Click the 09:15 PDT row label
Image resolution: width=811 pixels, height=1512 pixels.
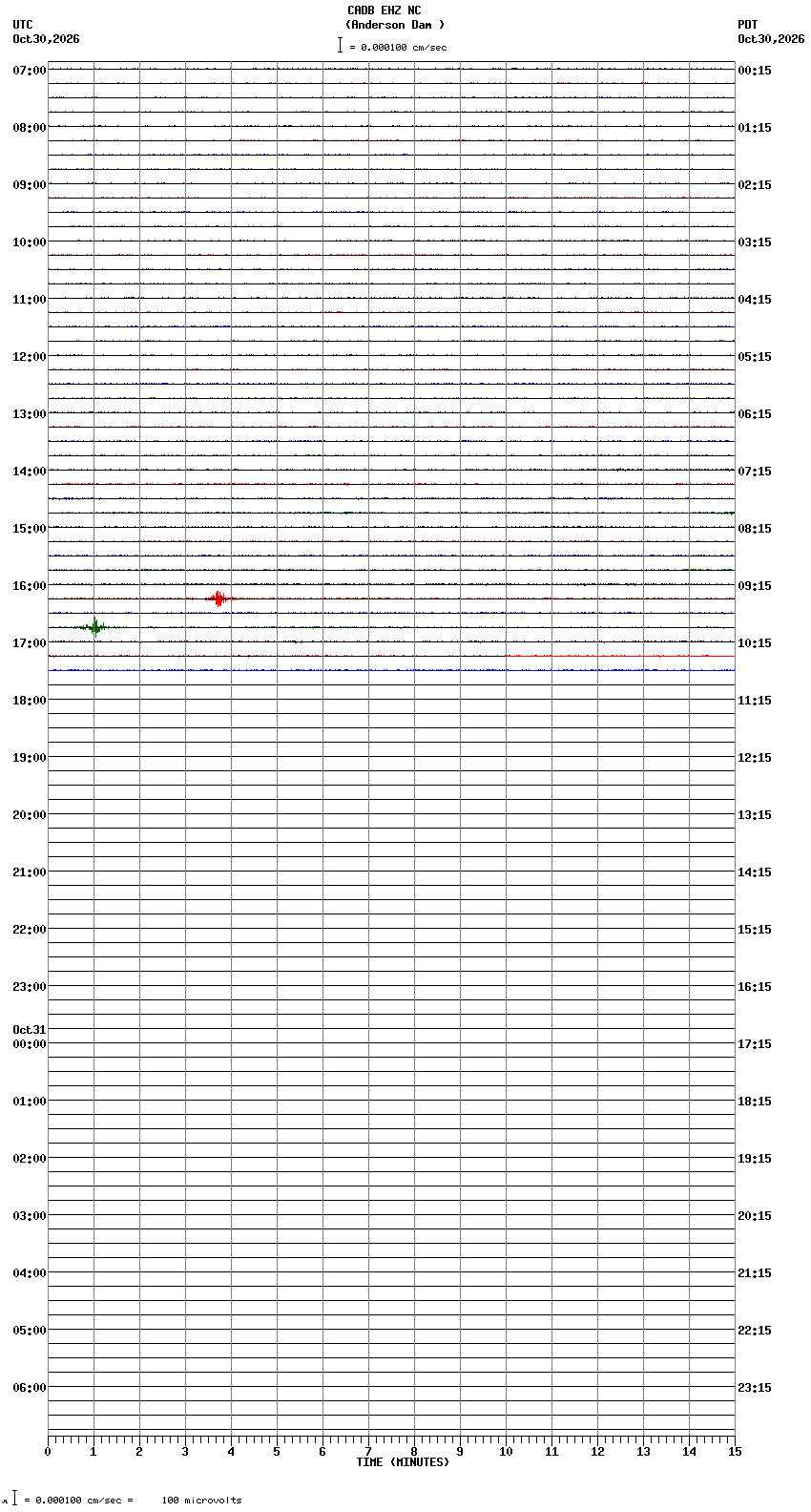755,586
